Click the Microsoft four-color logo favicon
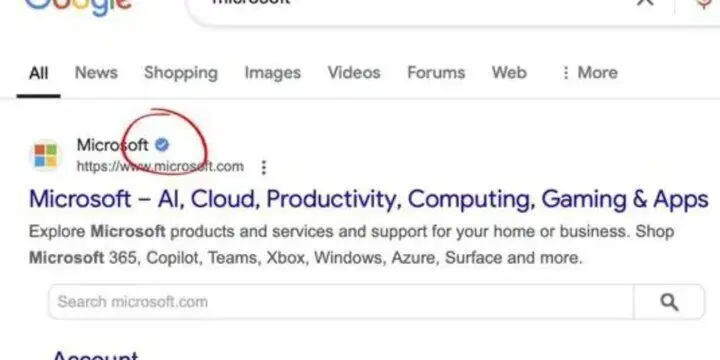The image size is (720, 360). click(x=45, y=156)
